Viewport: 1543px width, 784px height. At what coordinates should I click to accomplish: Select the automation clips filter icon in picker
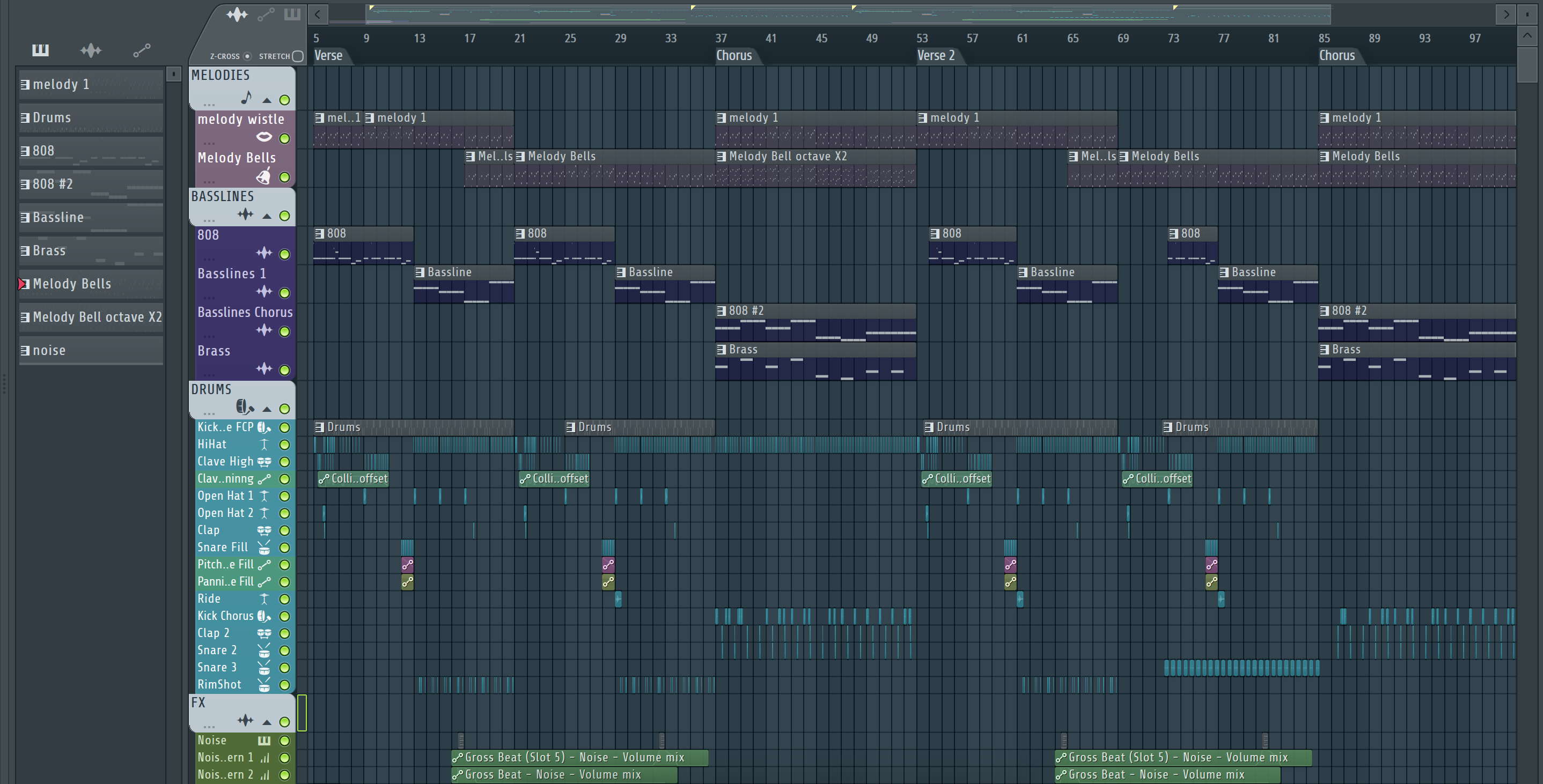click(141, 50)
